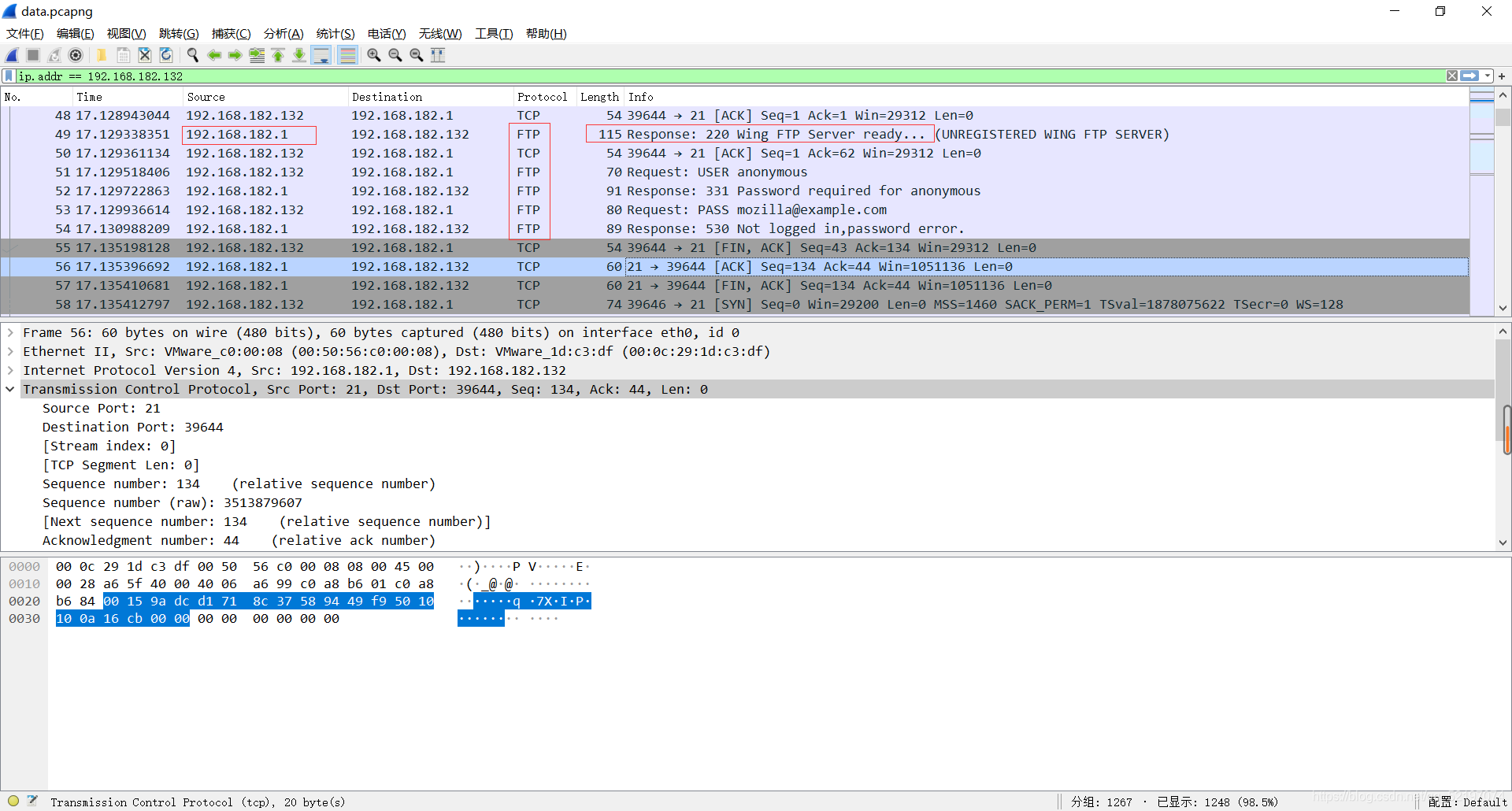Sort by the Destination column header
Image resolution: width=1512 pixels, height=811 pixels.
431,97
